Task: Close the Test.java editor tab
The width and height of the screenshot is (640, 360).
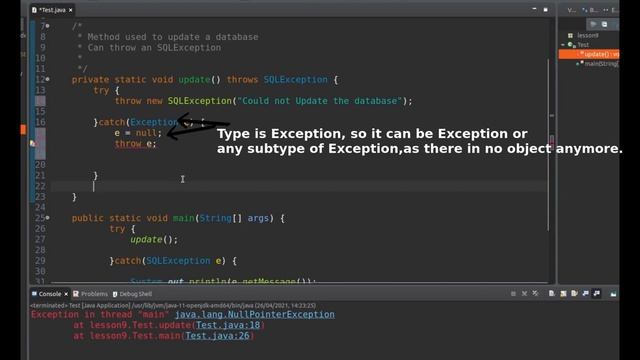Action: pyautogui.click(x=71, y=10)
